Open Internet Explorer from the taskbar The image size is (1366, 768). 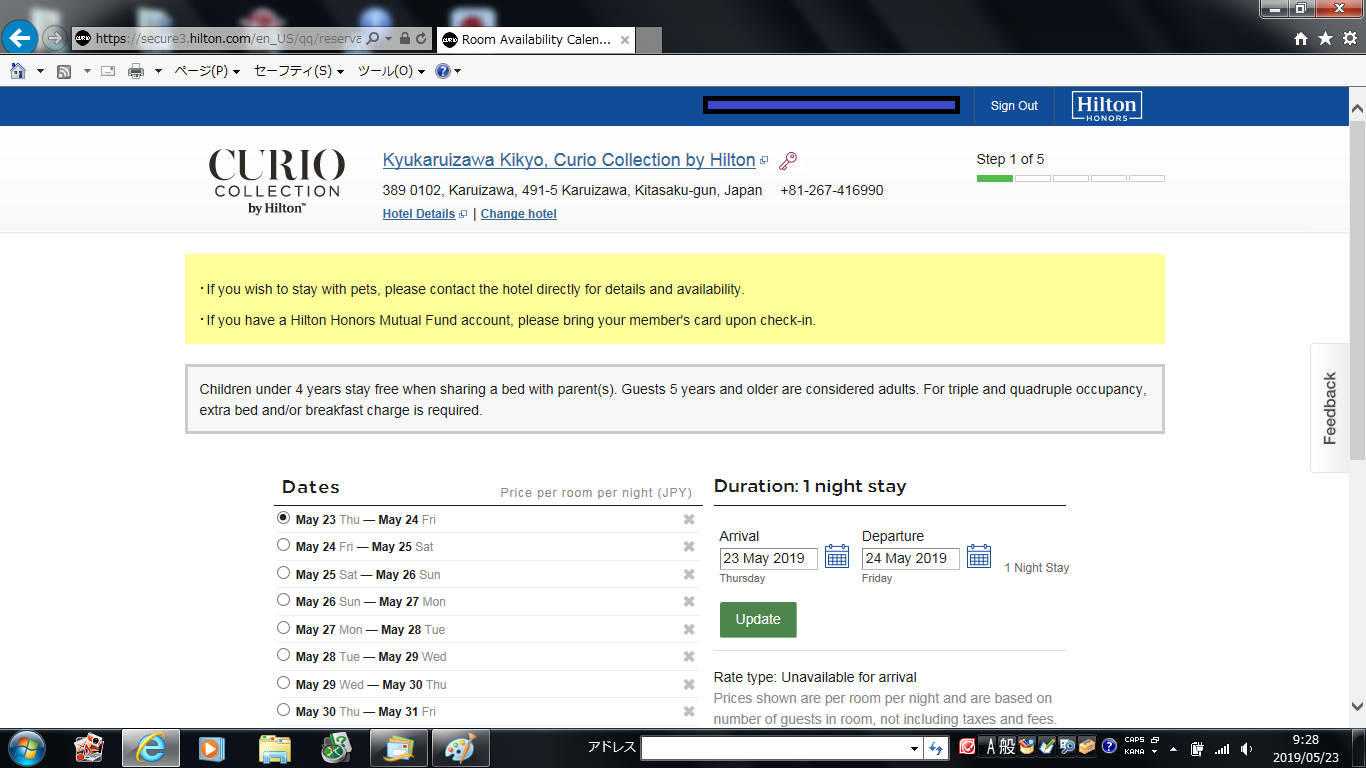(x=151, y=747)
